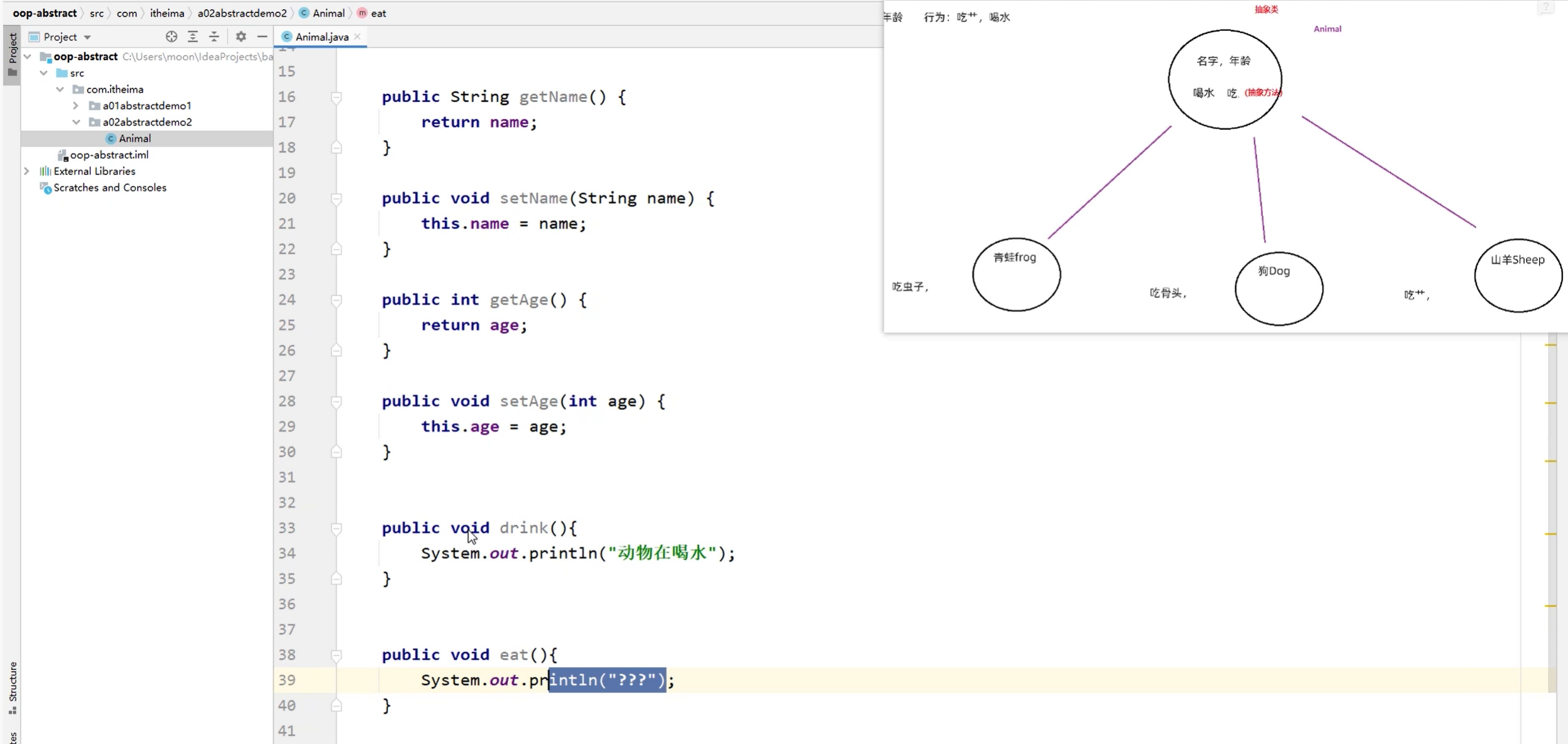Click the eat breadcrumb item
Viewport: 1568px width, 744px height.
tap(378, 13)
